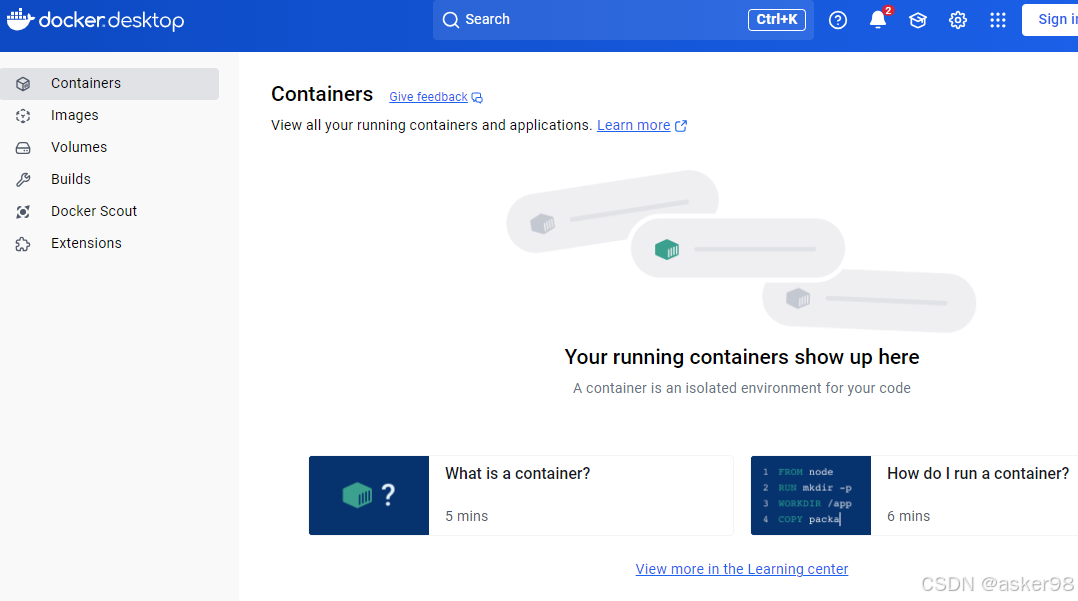
Task: Click the search magnifier icon
Action: tap(450, 20)
